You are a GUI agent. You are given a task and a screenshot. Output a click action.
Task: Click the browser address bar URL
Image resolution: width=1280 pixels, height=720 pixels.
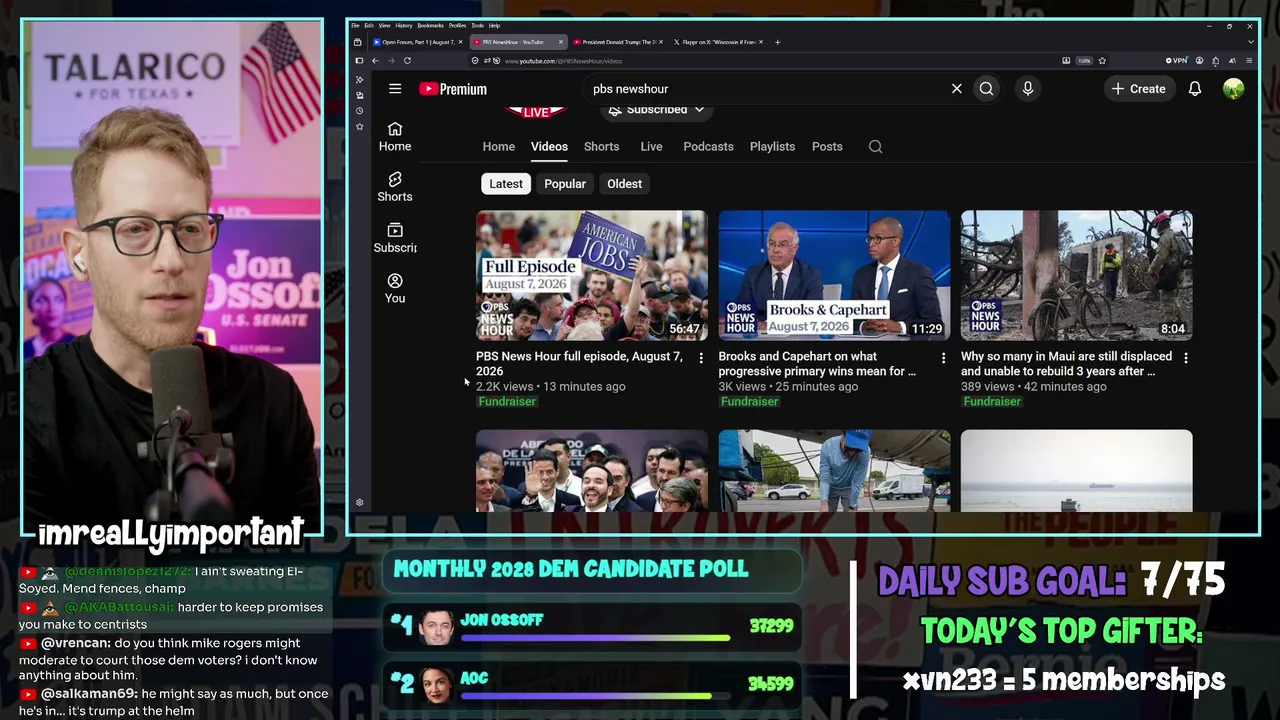(x=563, y=61)
